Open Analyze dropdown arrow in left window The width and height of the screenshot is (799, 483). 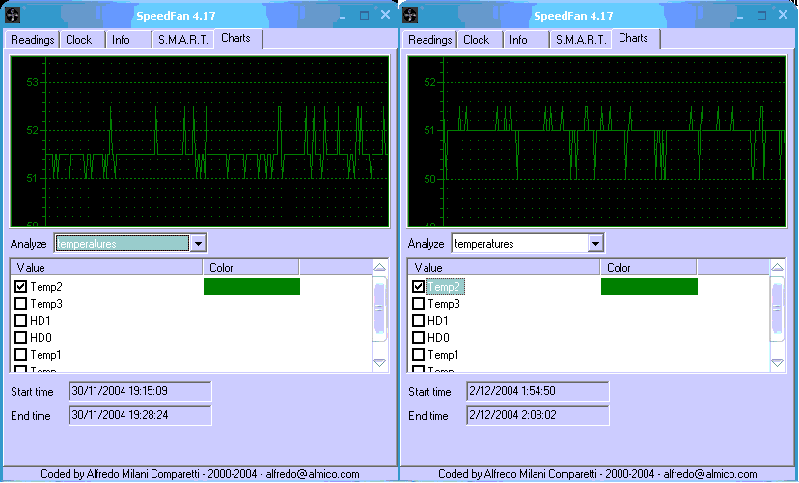[x=198, y=244]
